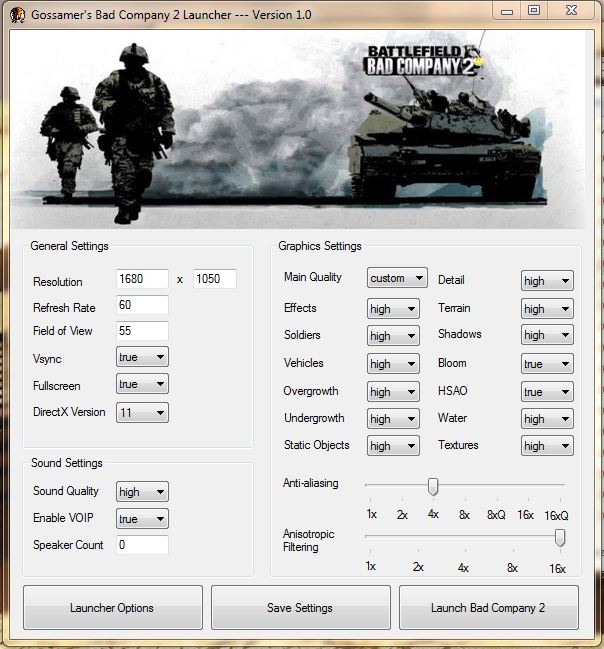Minimize the launcher window
The height and width of the screenshot is (649, 604).
[507, 10]
